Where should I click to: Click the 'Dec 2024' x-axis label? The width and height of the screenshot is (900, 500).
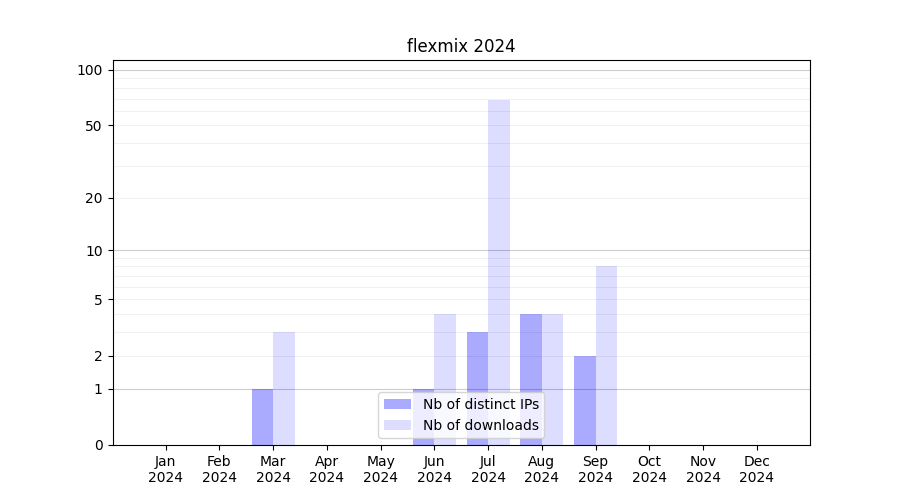(756, 469)
